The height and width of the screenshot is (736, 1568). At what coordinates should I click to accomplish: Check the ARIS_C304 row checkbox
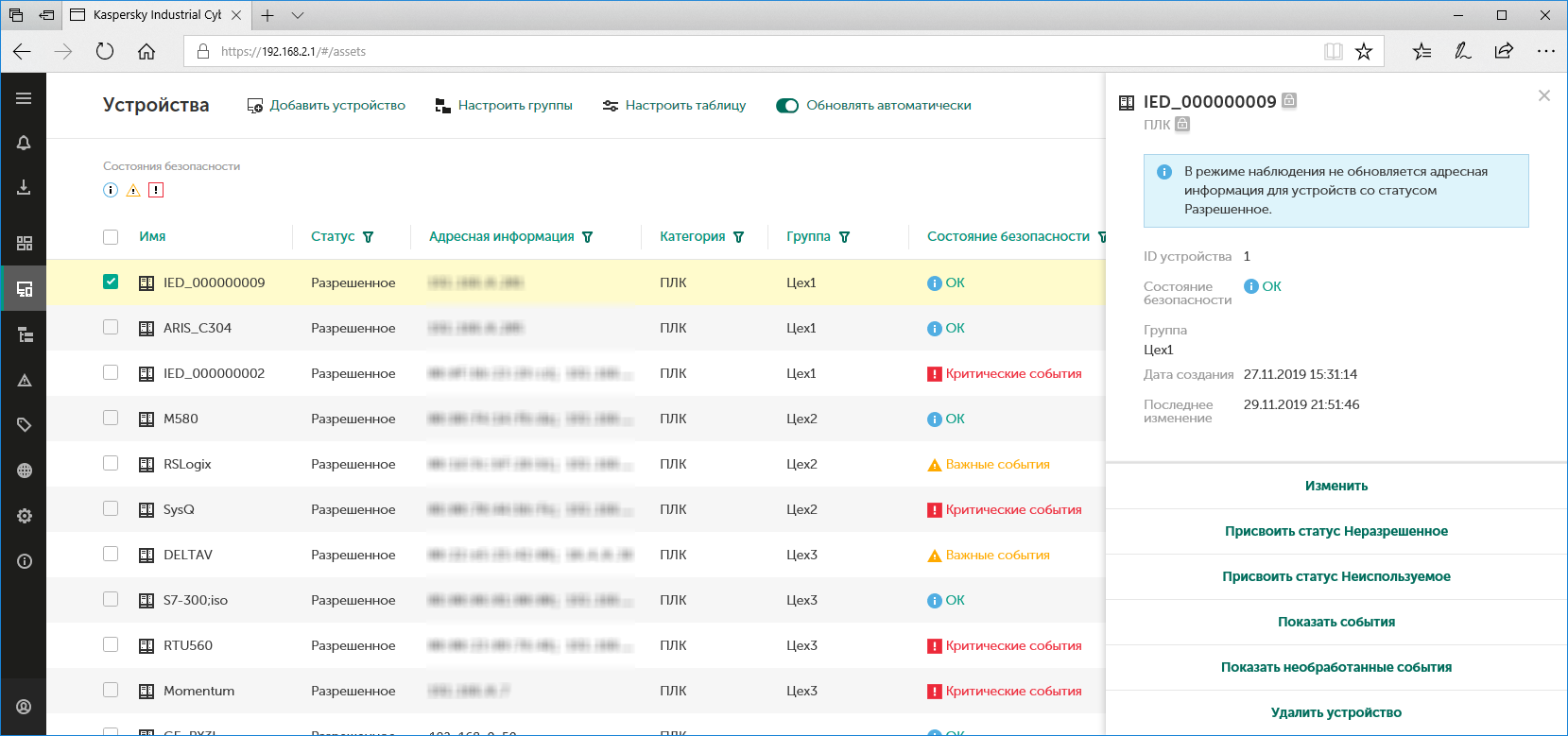pos(111,327)
